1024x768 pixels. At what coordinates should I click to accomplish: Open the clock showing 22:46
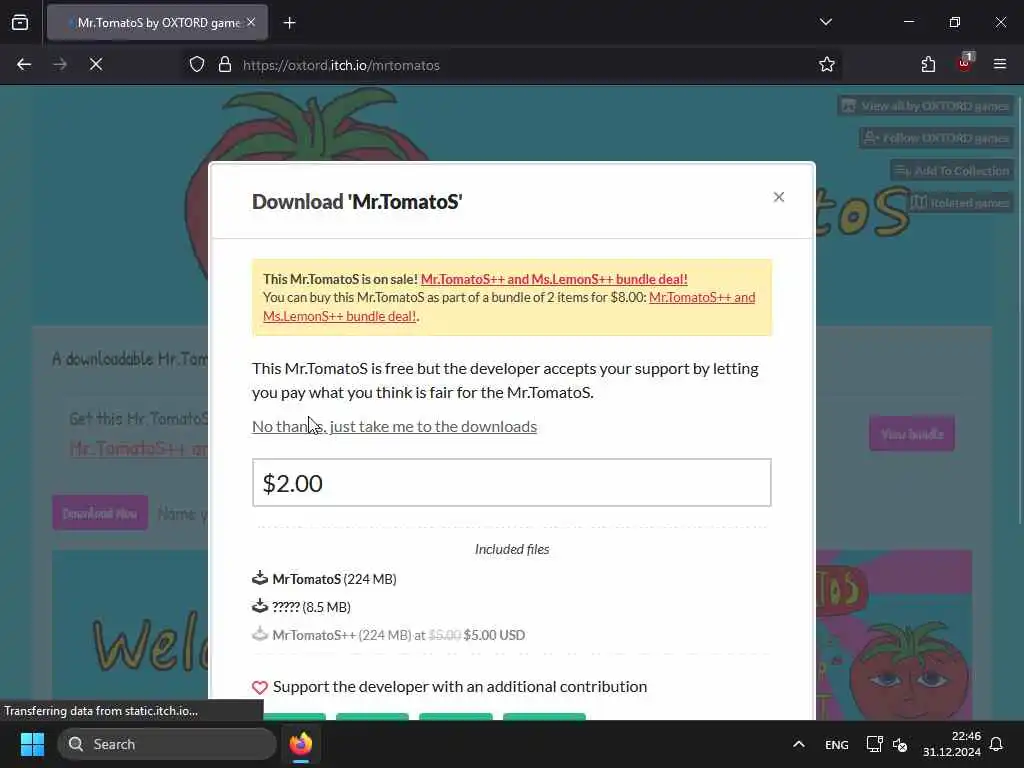(952, 744)
